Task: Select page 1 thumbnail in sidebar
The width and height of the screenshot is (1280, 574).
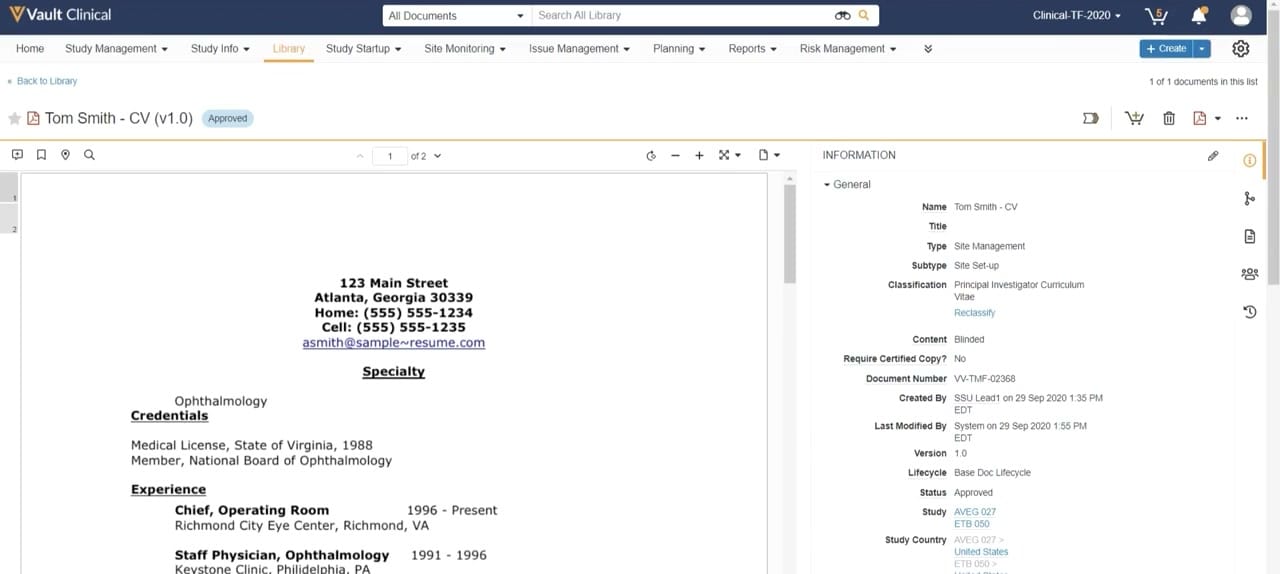Action: tap(9, 188)
